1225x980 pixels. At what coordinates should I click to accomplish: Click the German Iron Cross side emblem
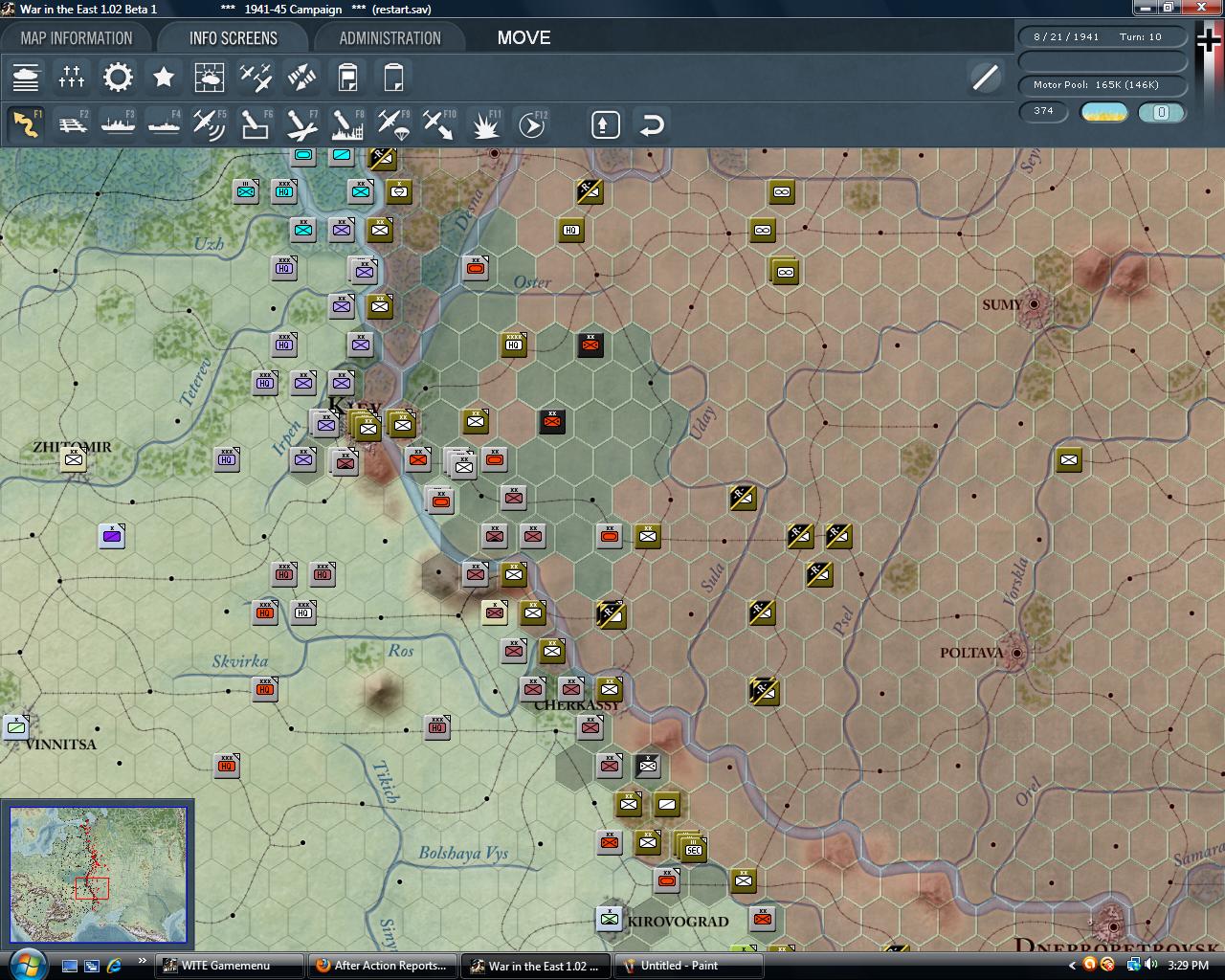pyautogui.click(x=1209, y=40)
